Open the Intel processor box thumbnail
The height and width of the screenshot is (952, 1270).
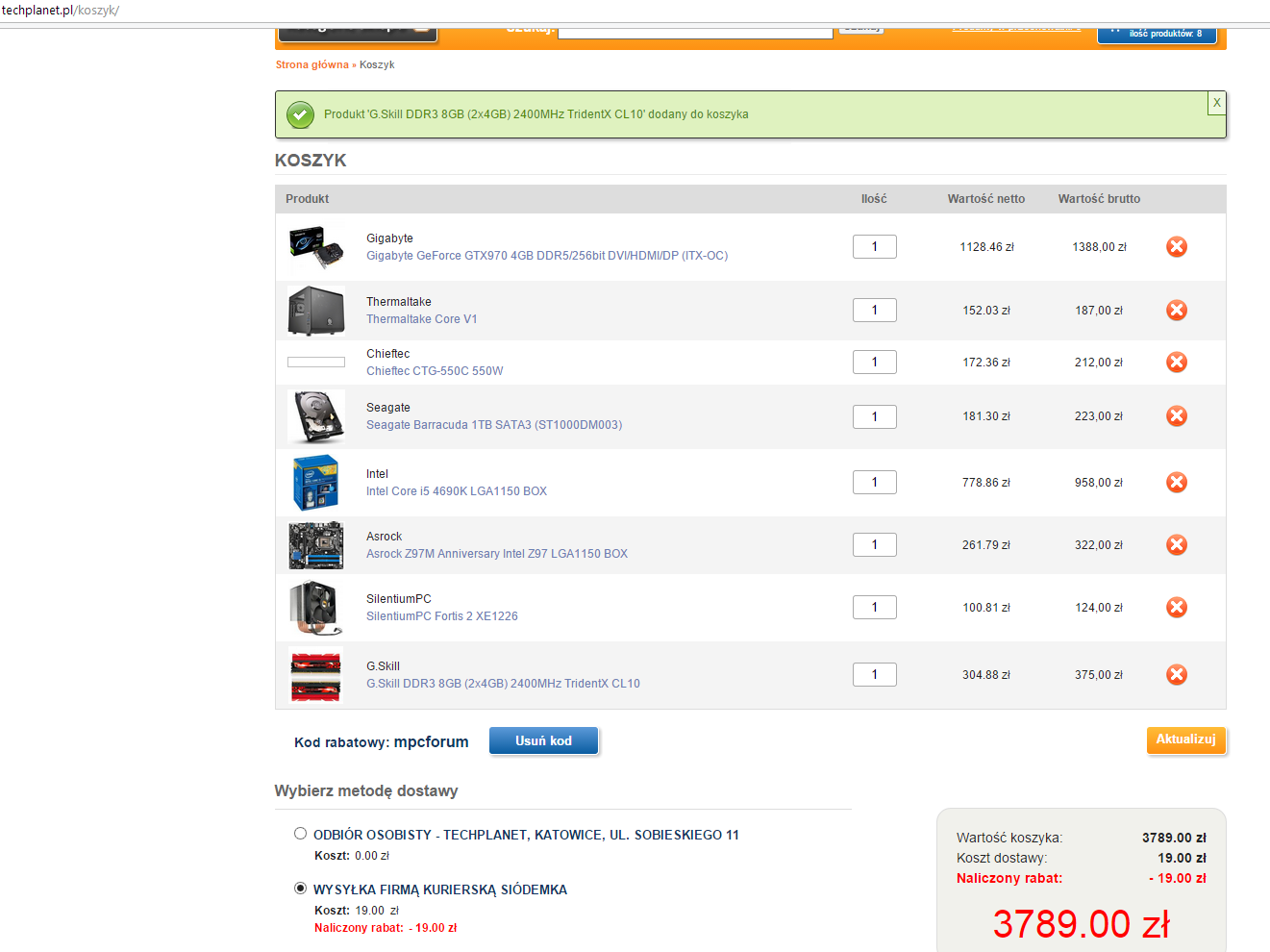click(316, 483)
